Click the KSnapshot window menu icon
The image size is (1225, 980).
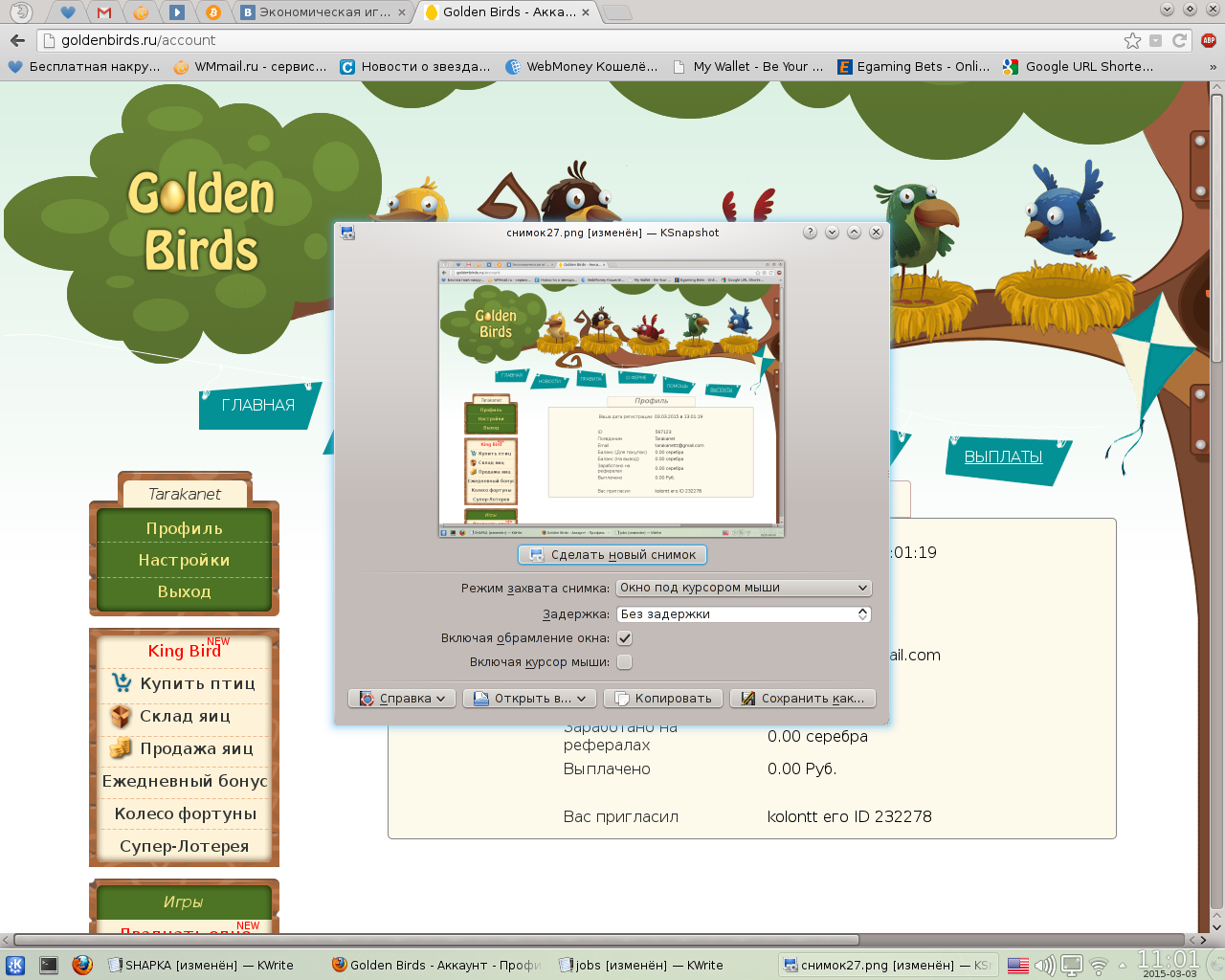pyautogui.click(x=347, y=233)
